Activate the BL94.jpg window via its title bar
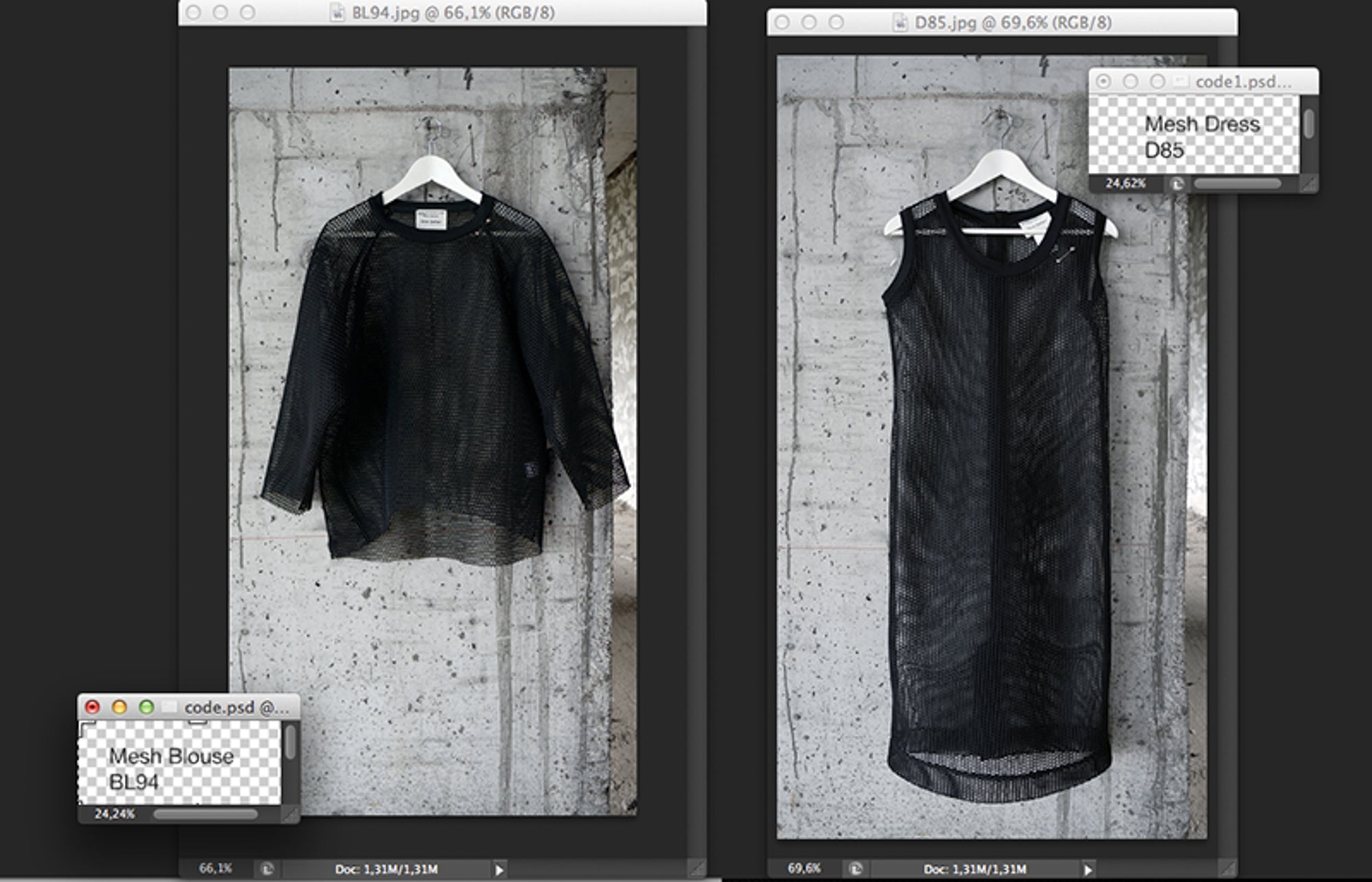Image resolution: width=1372 pixels, height=882 pixels. (x=453, y=13)
